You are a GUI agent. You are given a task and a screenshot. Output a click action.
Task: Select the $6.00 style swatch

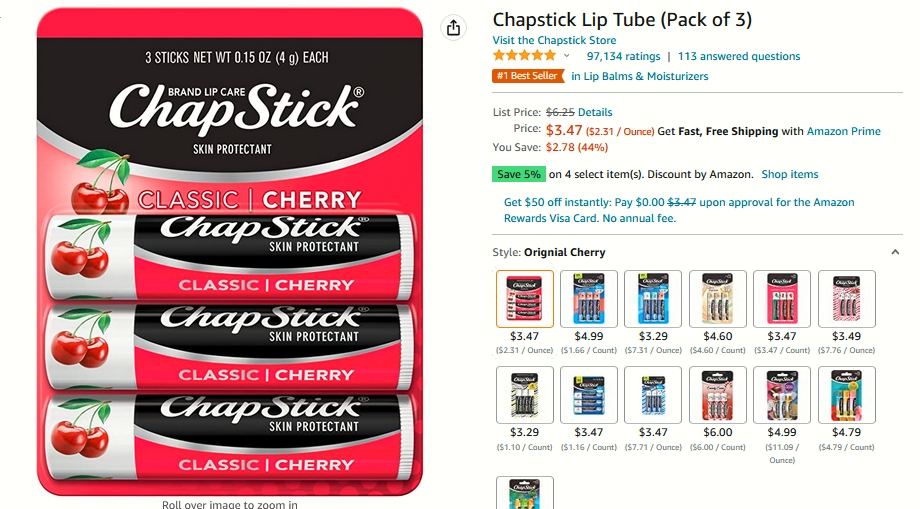[x=718, y=395]
